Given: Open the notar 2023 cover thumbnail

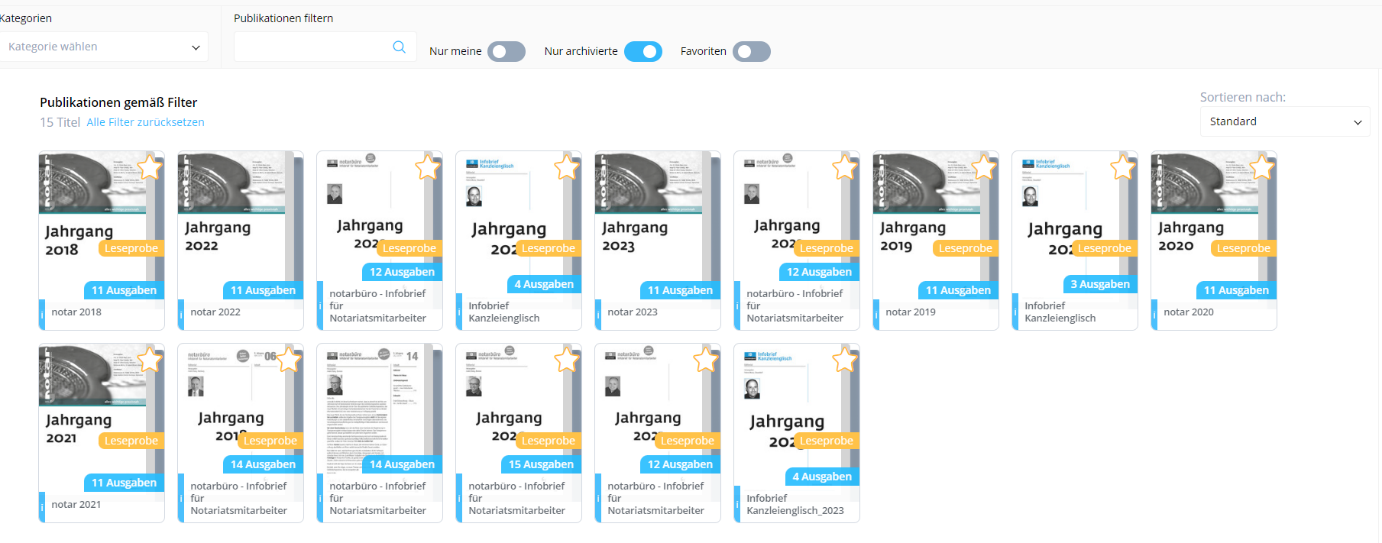Looking at the screenshot, I should [650, 215].
